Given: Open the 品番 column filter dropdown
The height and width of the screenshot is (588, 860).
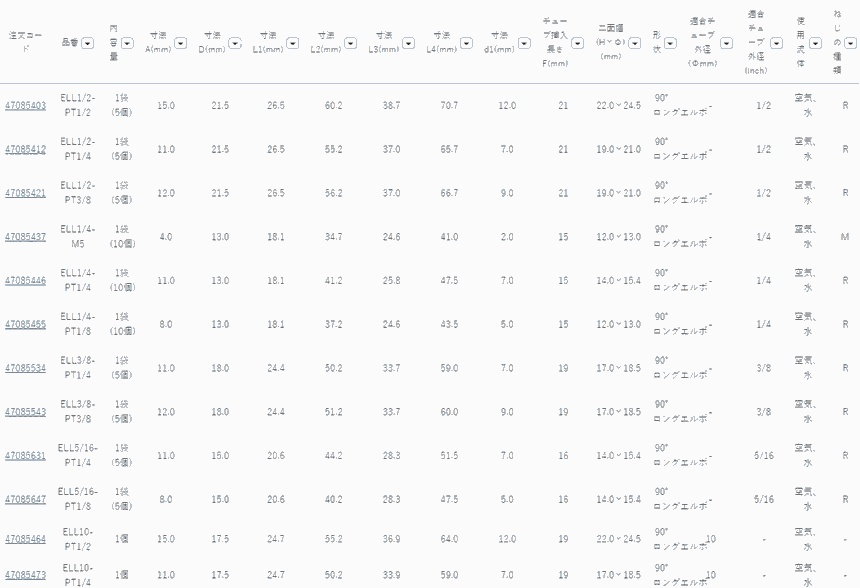Looking at the screenshot, I should click(88, 43).
